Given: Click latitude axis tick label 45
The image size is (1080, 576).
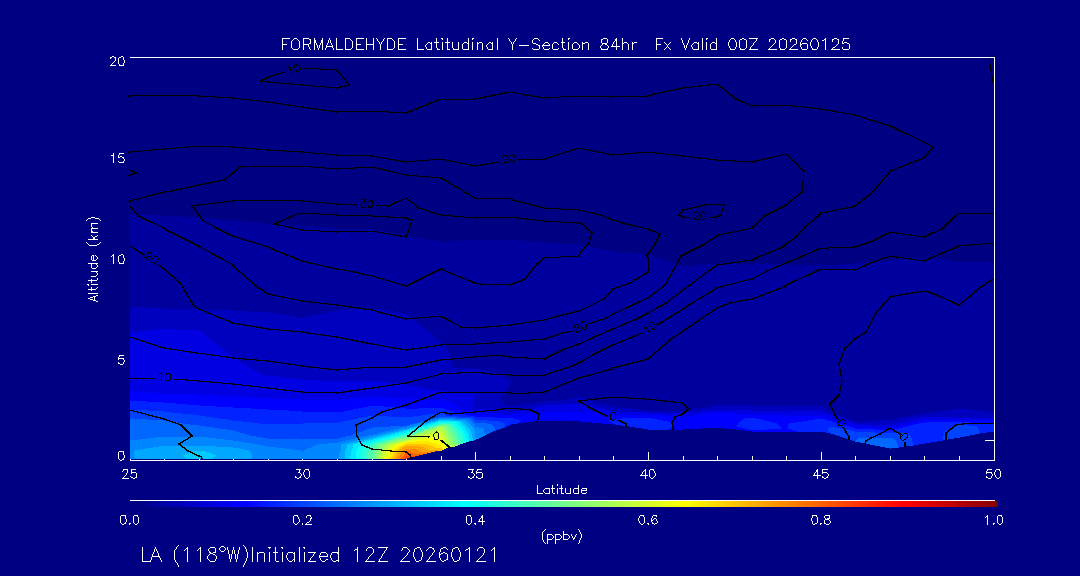Looking at the screenshot, I should pos(821,474).
